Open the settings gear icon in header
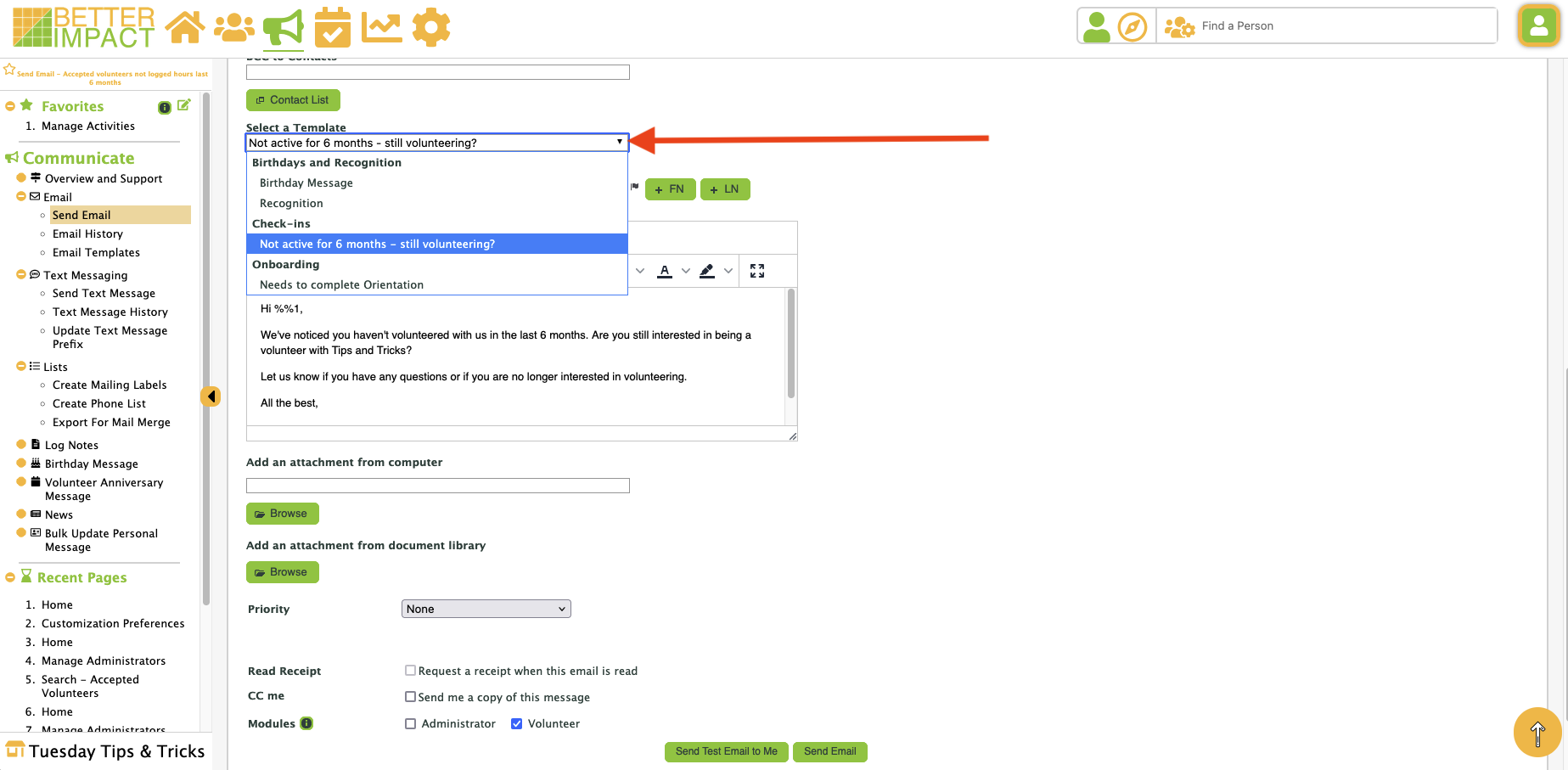1568x770 pixels. (431, 27)
